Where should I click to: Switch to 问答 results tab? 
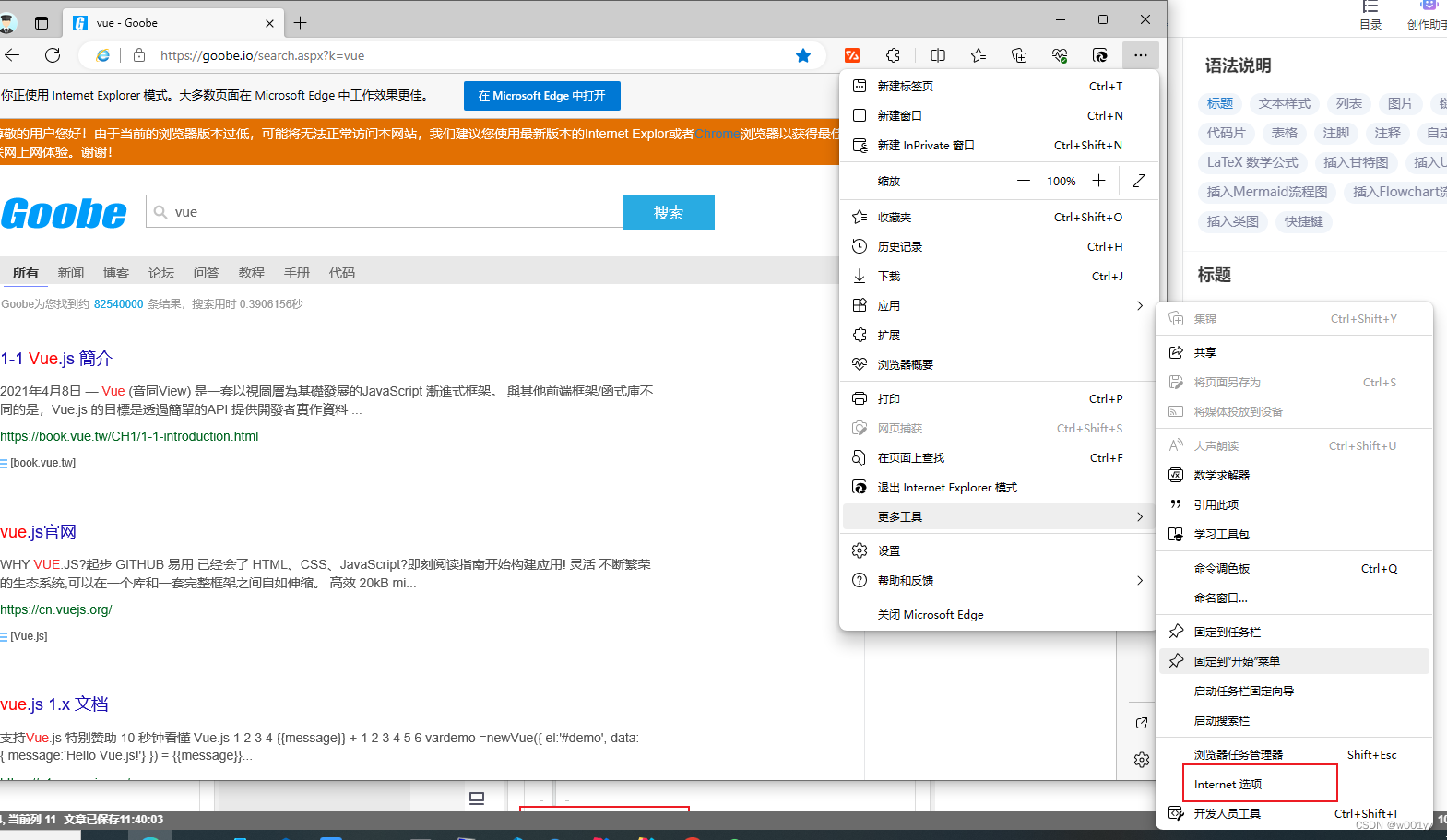207,273
